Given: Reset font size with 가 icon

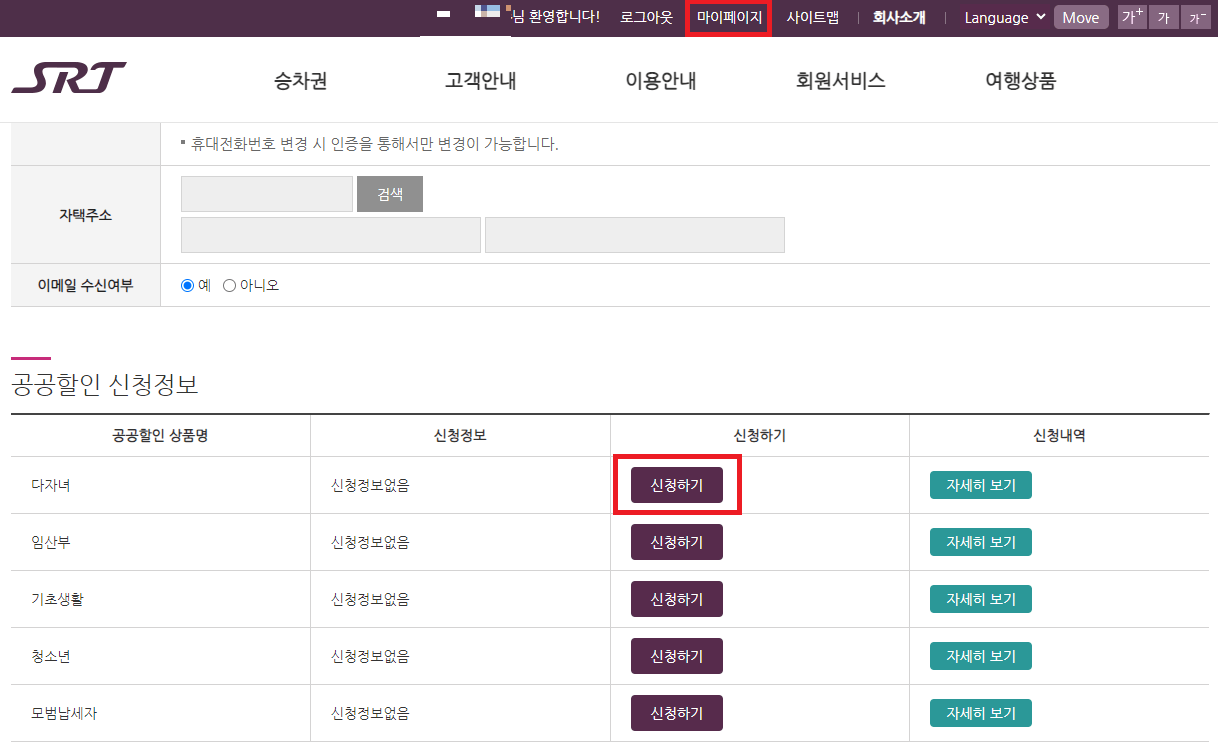Looking at the screenshot, I should point(1163,17).
